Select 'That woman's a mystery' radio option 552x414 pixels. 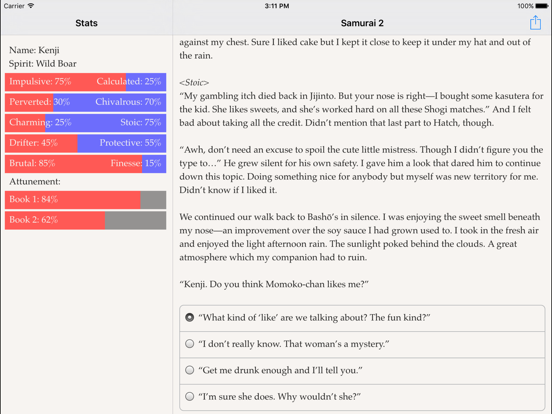[x=362, y=344]
